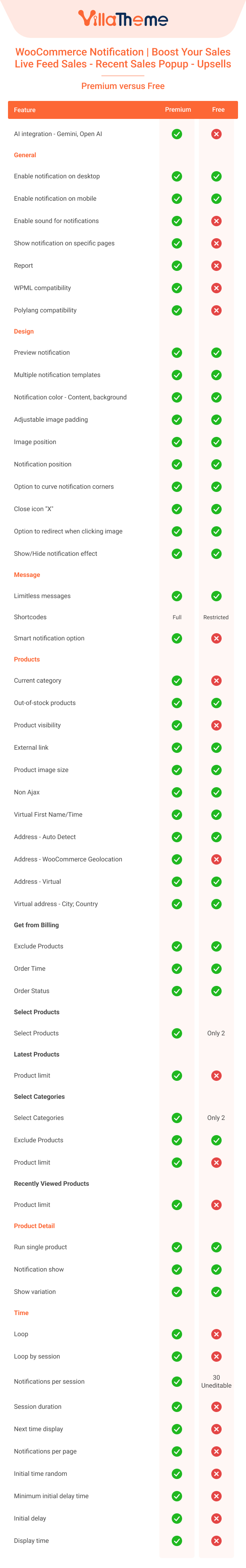Click the Premium column header
This screenshot has height=1568, width=246.
[x=178, y=110]
